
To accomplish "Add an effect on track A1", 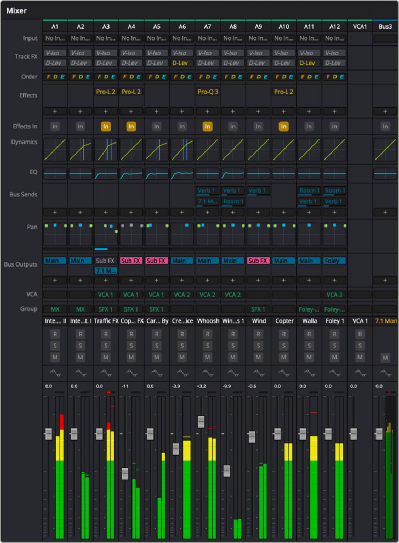I will coord(55,112).
